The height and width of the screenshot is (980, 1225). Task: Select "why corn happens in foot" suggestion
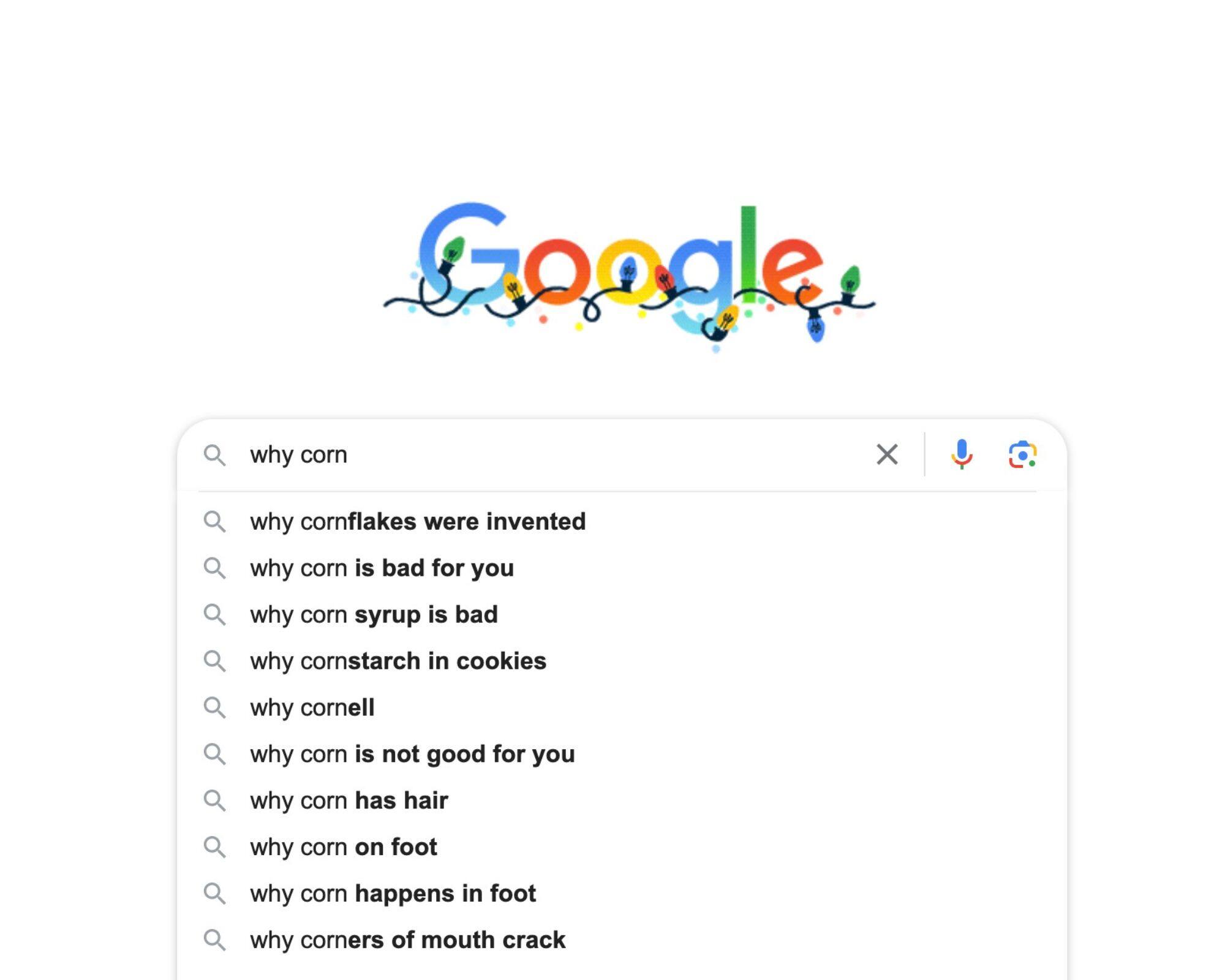pos(393,894)
